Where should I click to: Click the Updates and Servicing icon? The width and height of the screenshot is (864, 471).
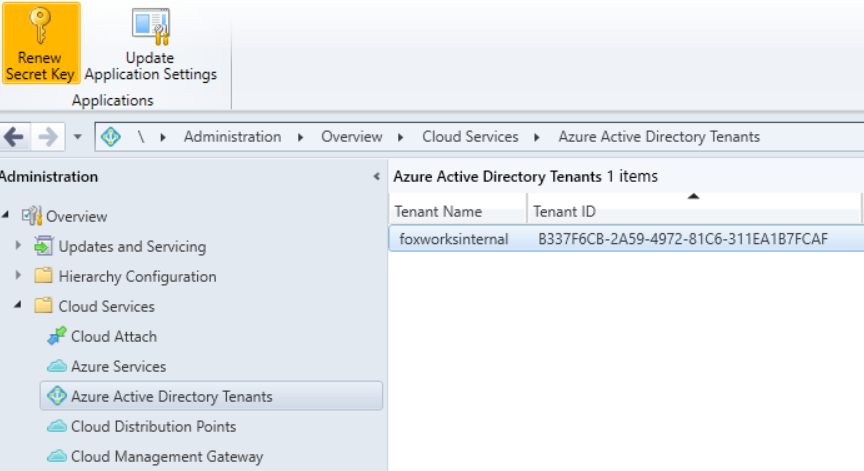(x=44, y=246)
